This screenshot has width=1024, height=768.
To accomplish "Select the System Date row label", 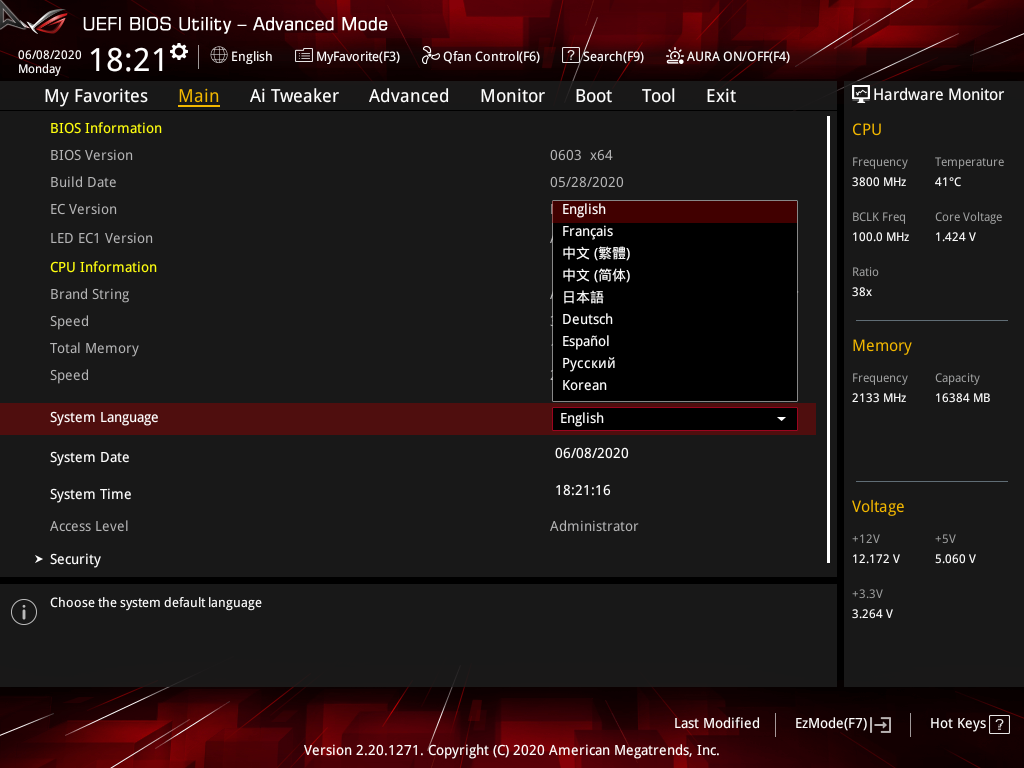I will click(89, 457).
